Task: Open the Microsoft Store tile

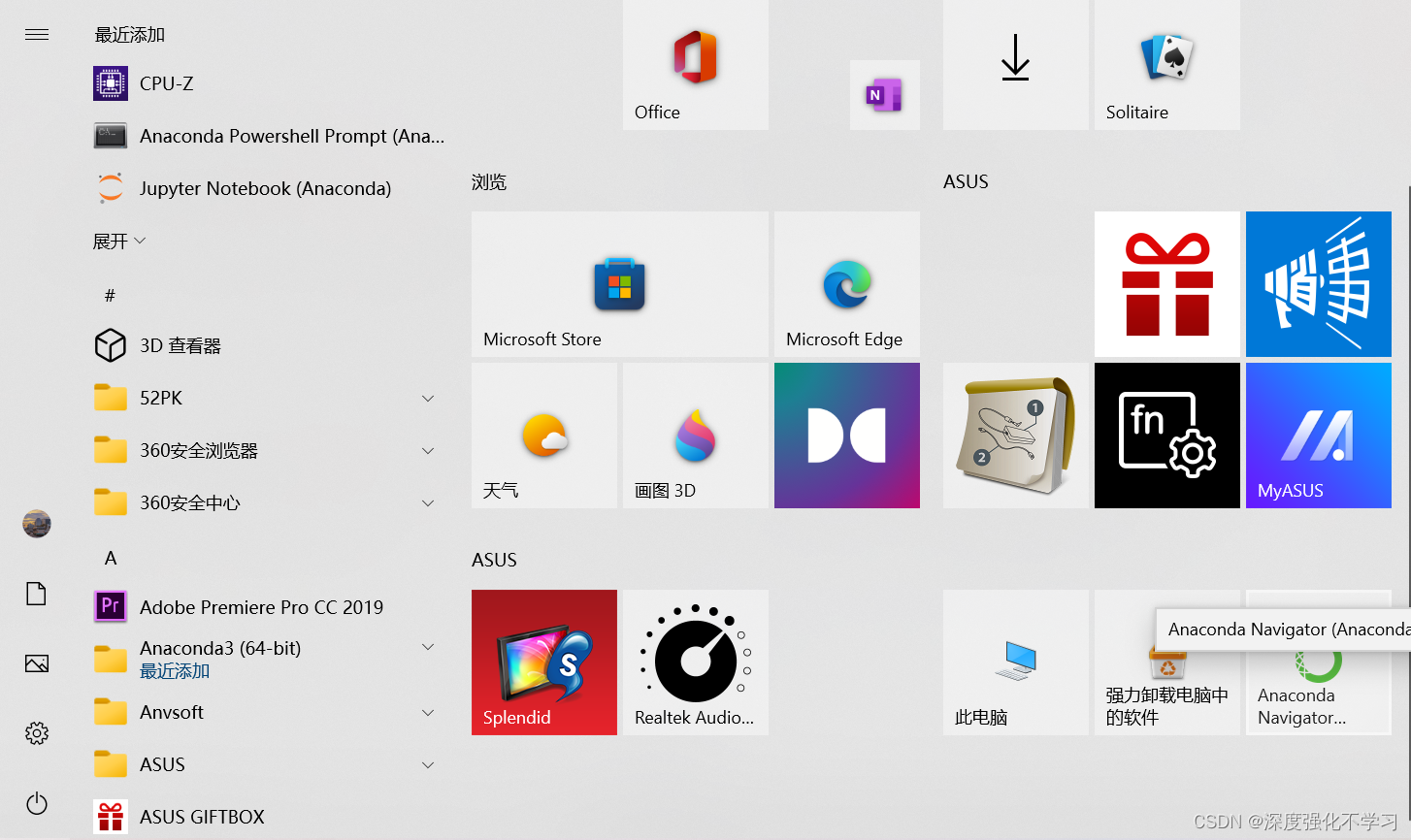Action: coord(620,284)
